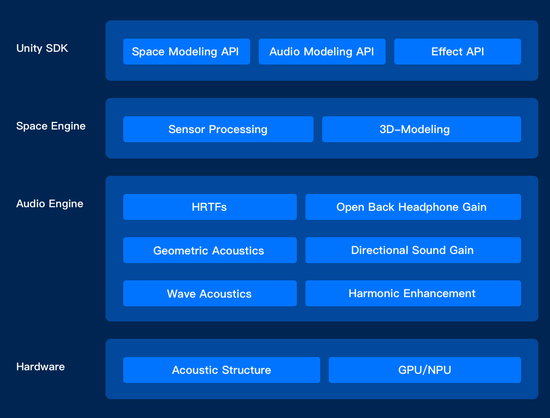Click the Effect API block
Screen dimensions: 550x418
(x=457, y=52)
